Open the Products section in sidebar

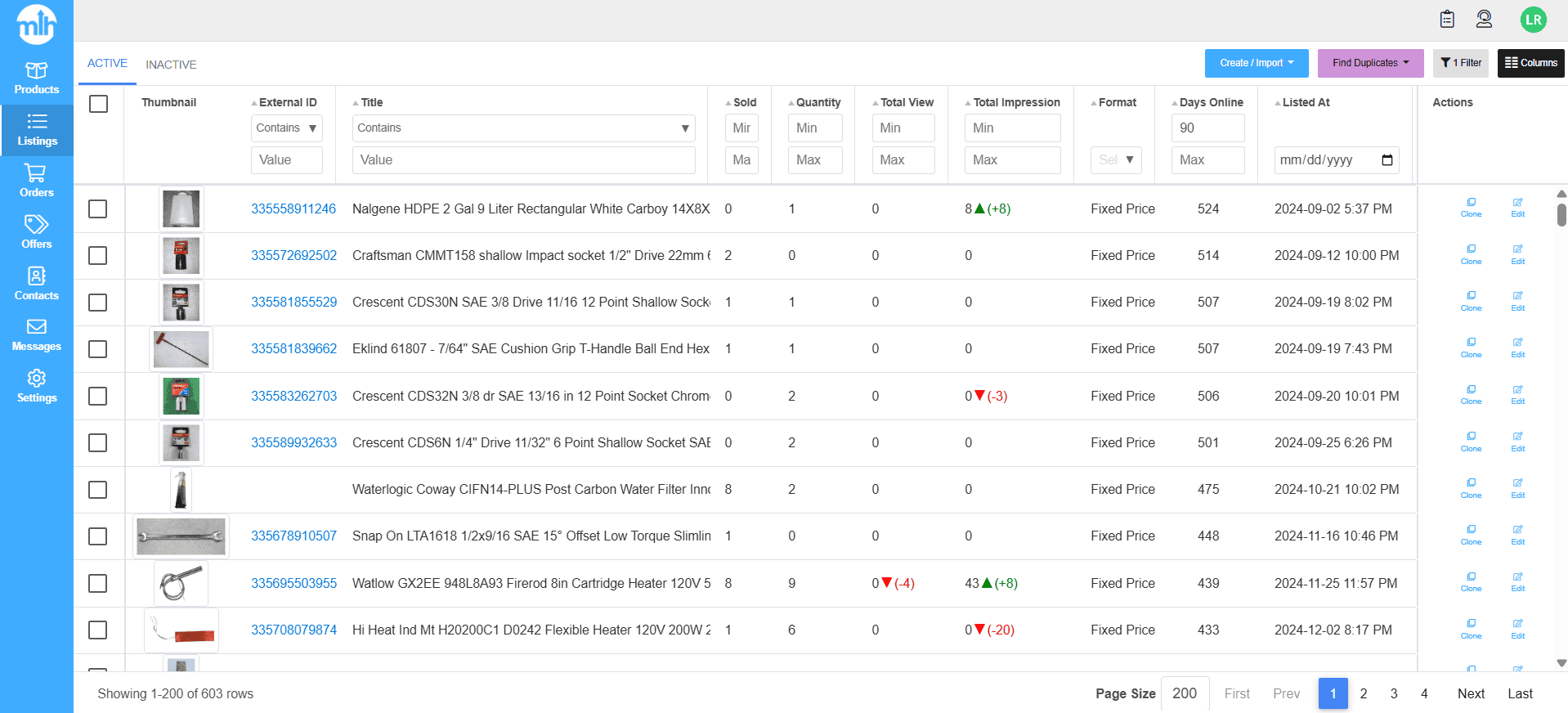click(x=36, y=78)
